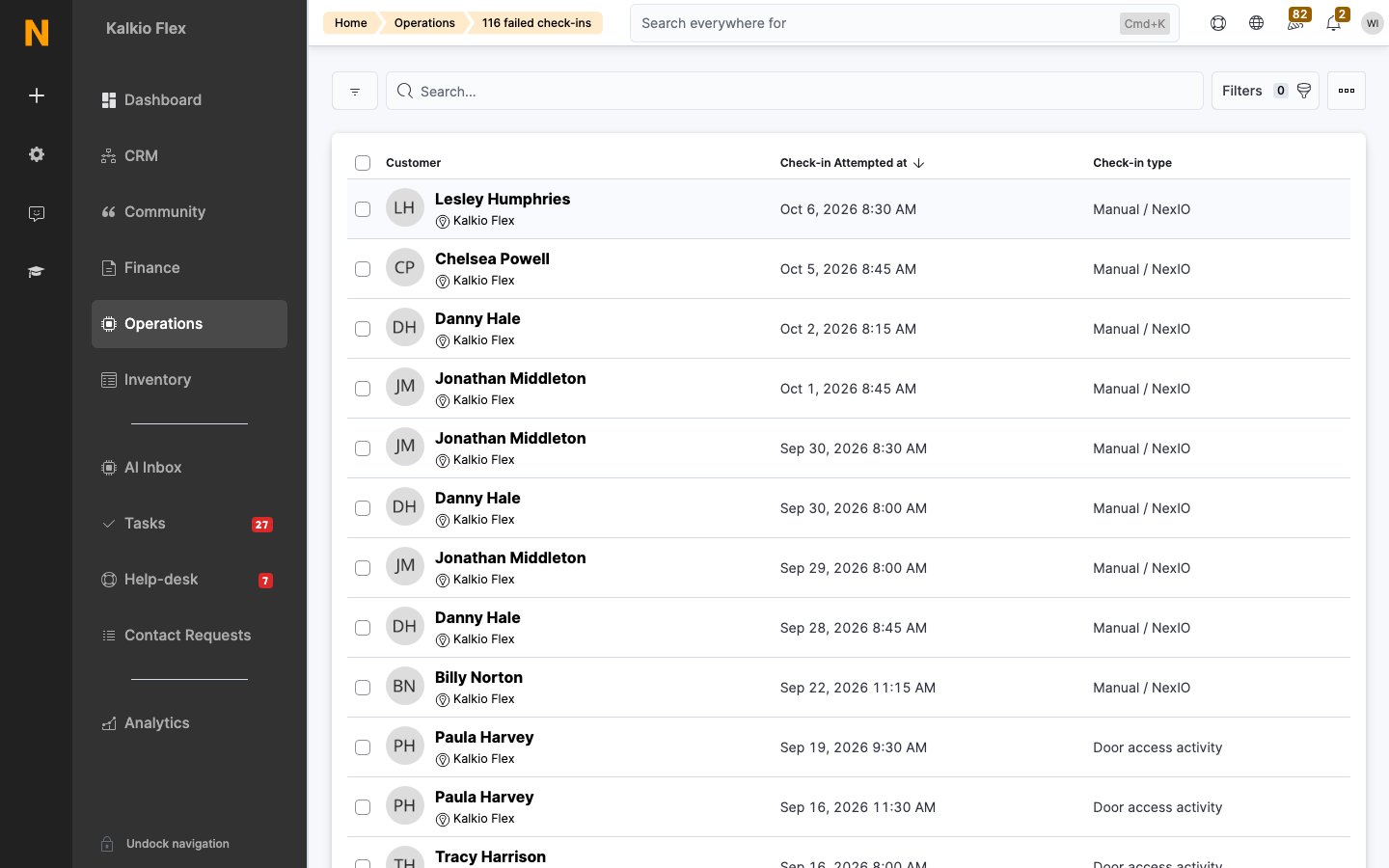Click the orange N logo icon
The image size is (1389, 868).
pyautogui.click(x=37, y=33)
